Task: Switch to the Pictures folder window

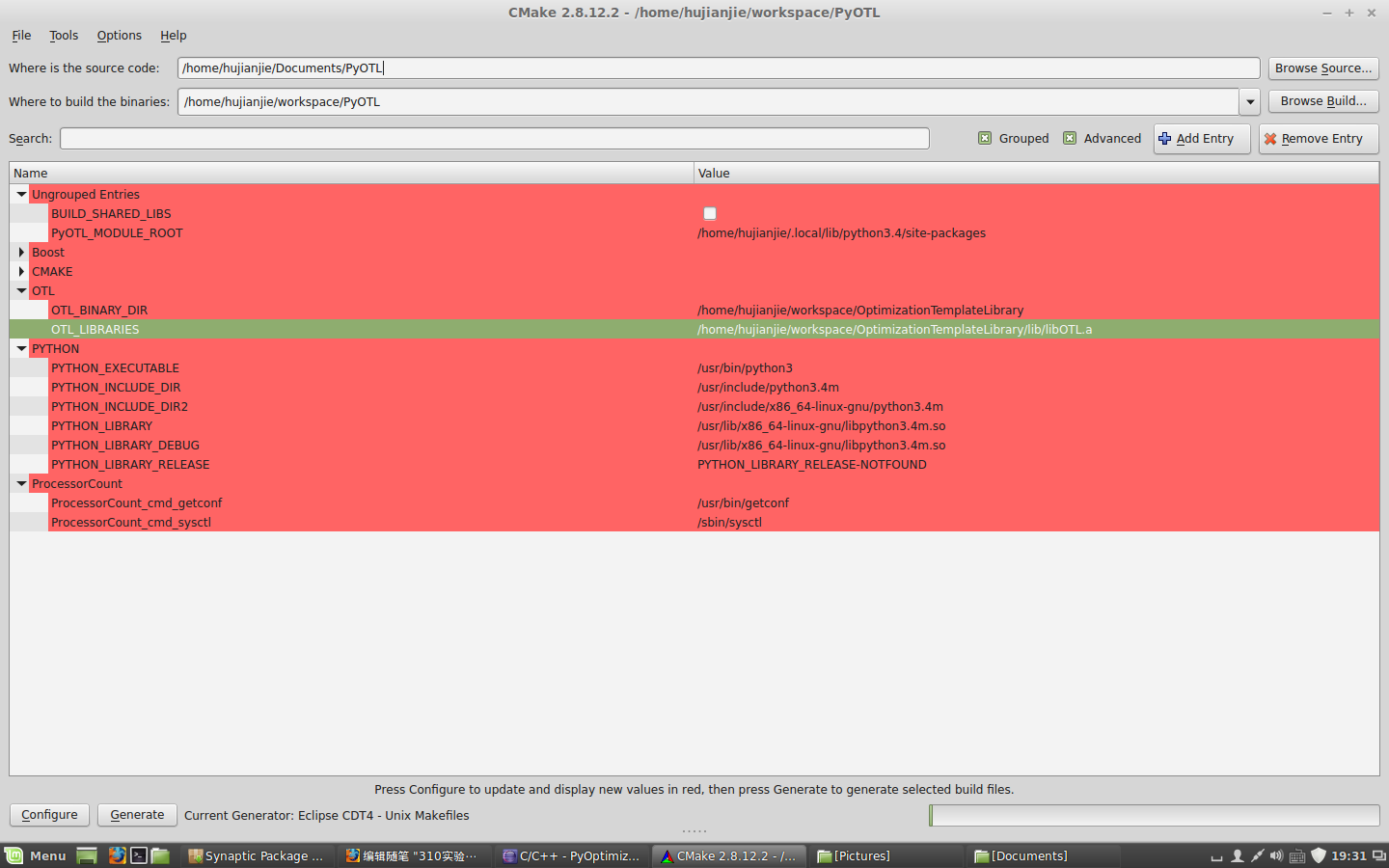Action: (x=886, y=855)
